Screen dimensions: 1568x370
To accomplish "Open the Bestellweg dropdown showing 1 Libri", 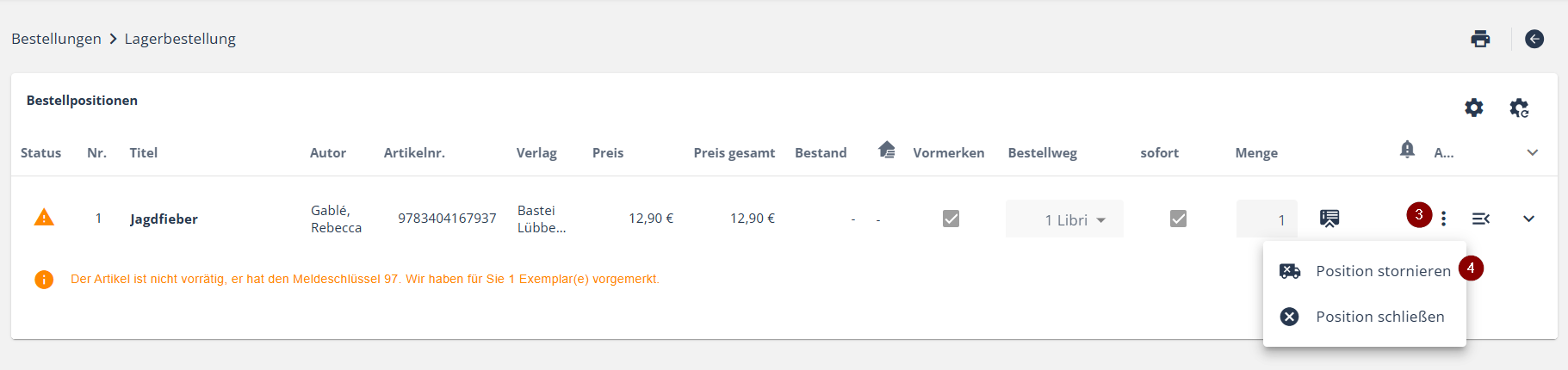I will (x=1064, y=219).
